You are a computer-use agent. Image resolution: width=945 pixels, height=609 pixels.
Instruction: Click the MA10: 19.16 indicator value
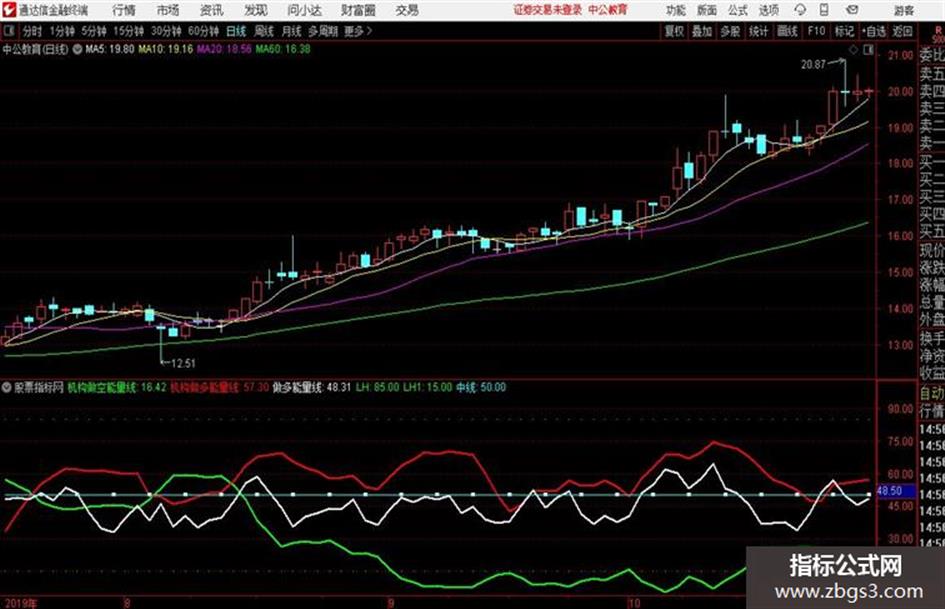click(166, 49)
